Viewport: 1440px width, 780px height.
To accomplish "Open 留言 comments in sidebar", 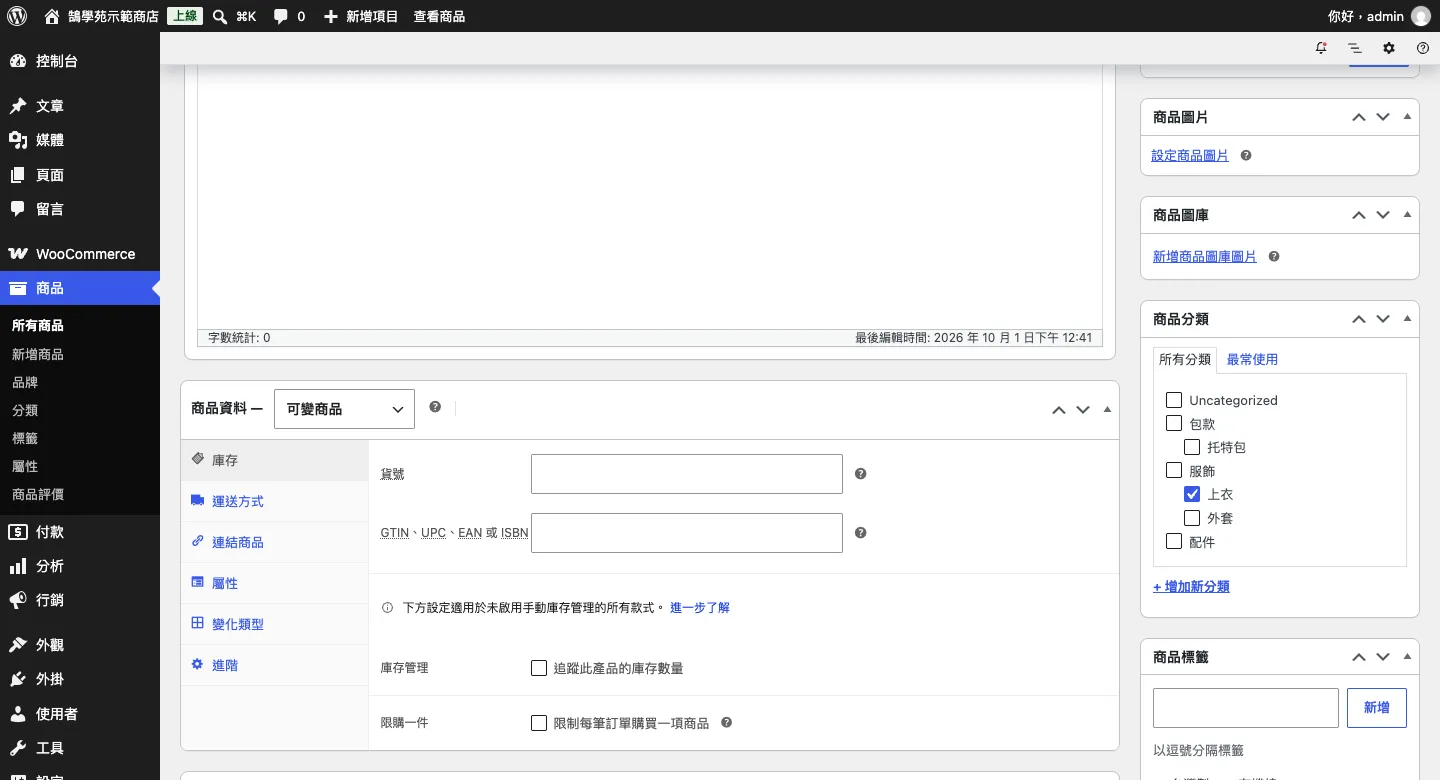I will click(x=80, y=209).
